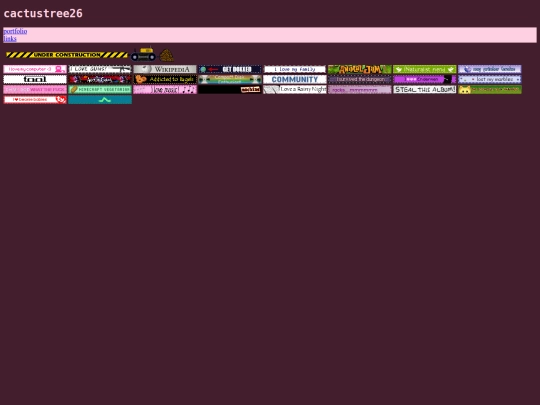Click the 'I love beanie babies' ty badge

pyautogui.click(x=35, y=100)
